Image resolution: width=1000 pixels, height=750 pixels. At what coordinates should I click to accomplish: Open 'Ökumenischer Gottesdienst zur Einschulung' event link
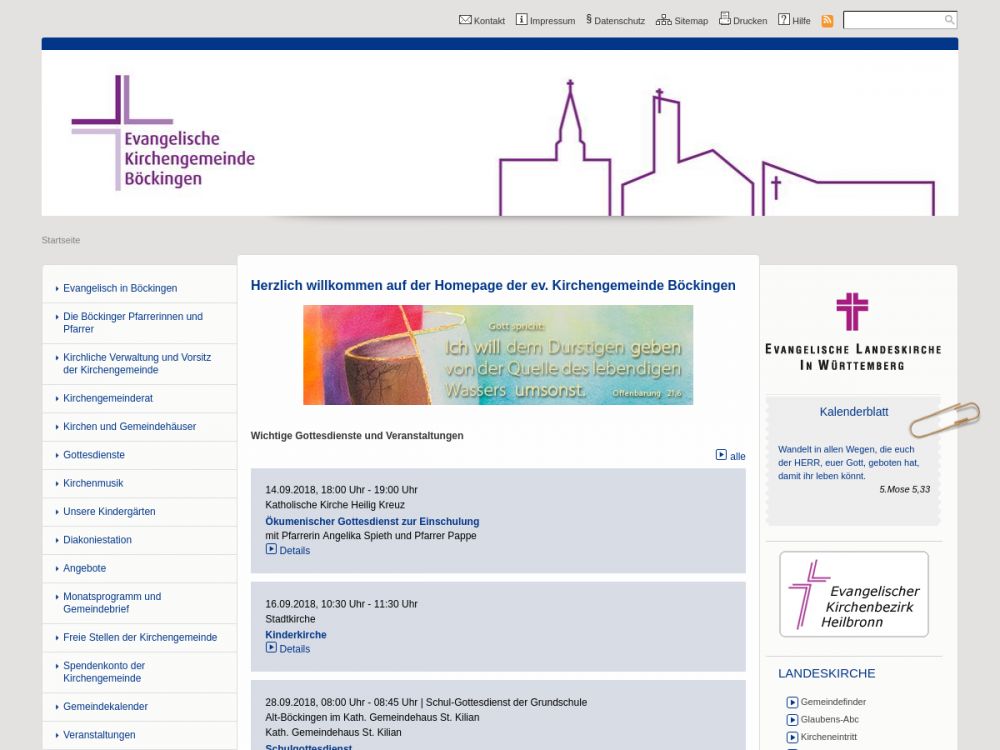pos(372,521)
